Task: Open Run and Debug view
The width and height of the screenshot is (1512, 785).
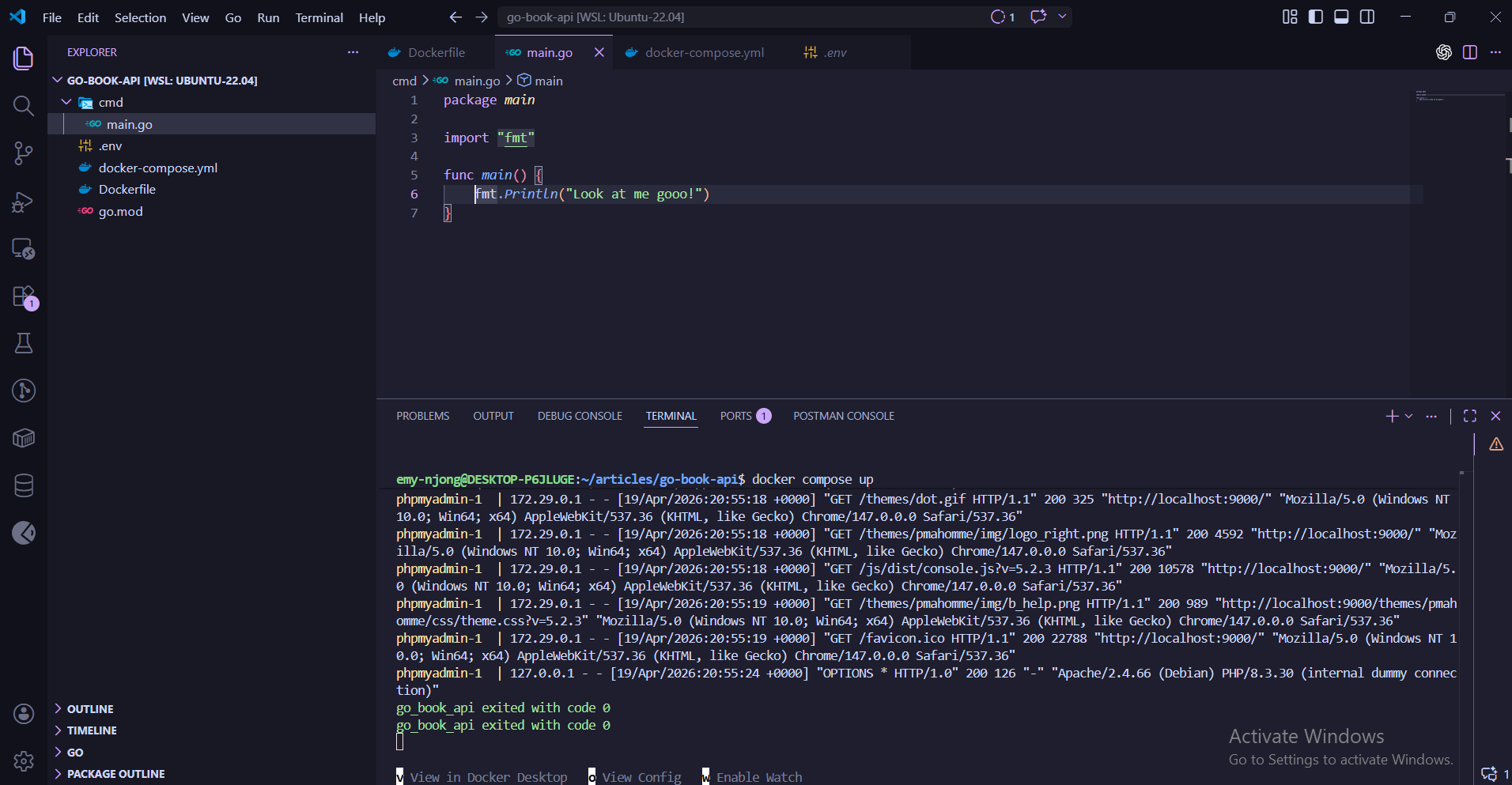Action: [24, 202]
